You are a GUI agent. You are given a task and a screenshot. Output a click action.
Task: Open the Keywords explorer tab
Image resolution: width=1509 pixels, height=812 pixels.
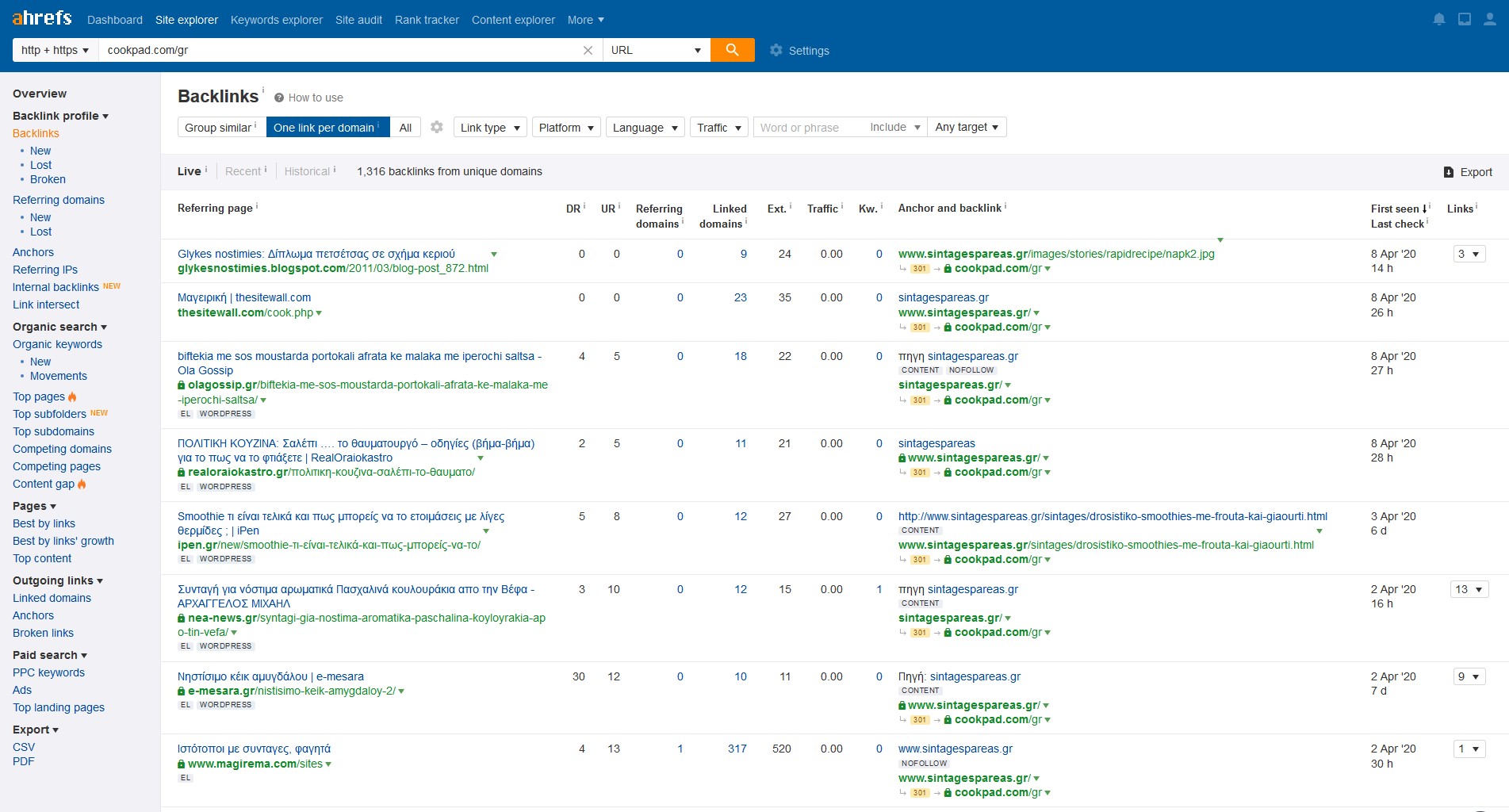coord(277,20)
